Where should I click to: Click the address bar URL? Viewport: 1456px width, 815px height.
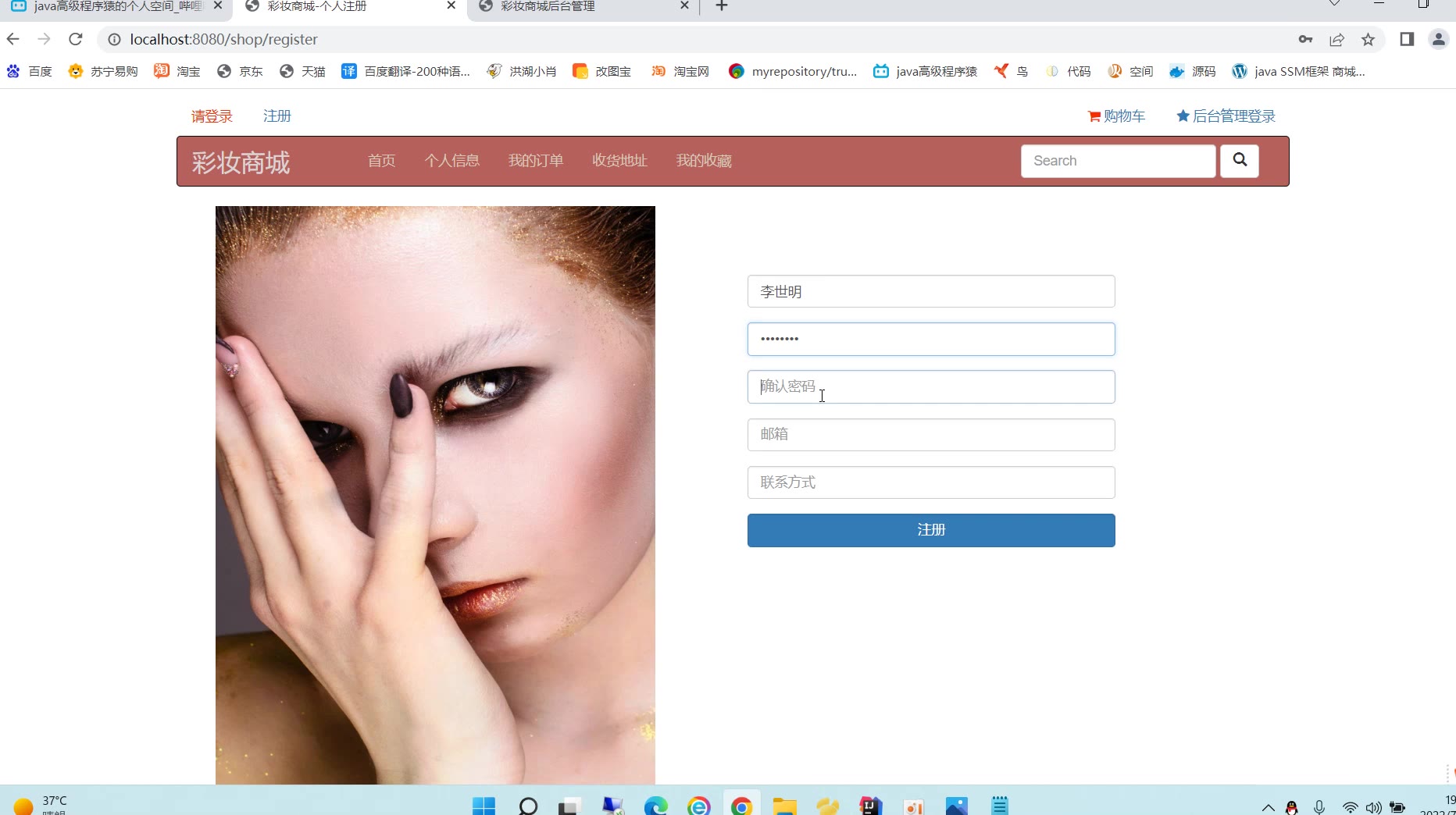[223, 39]
